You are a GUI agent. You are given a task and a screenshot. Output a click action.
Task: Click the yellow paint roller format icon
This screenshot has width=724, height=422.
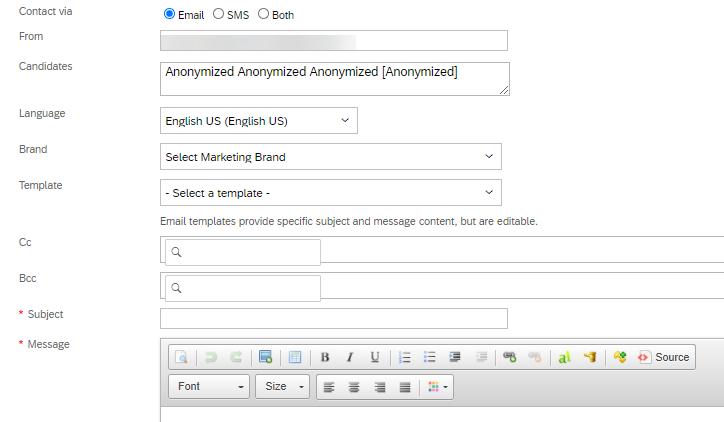coord(590,357)
